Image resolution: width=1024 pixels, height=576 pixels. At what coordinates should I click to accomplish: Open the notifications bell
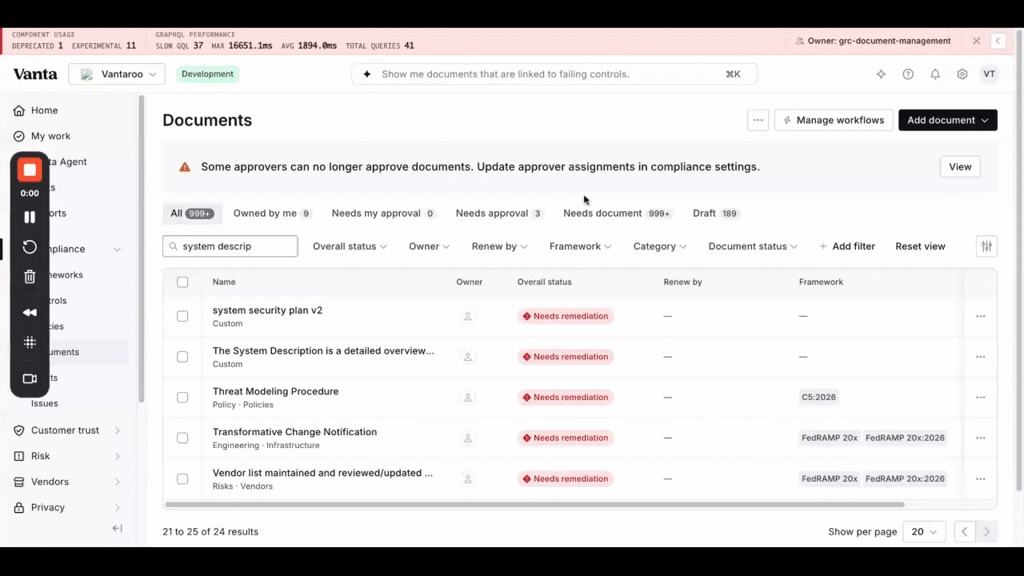pos(935,74)
